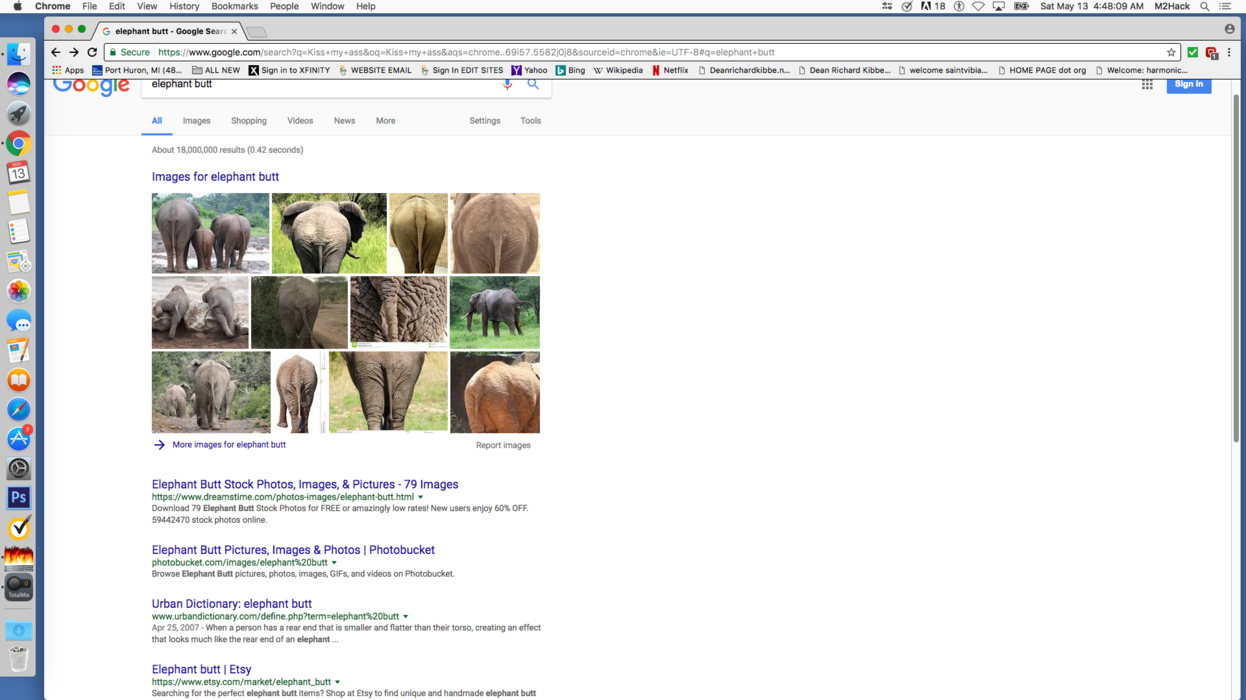Viewport: 1246px width, 700px height.
Task: Click the Chrome profile avatar icon
Action: [x=1229, y=30]
